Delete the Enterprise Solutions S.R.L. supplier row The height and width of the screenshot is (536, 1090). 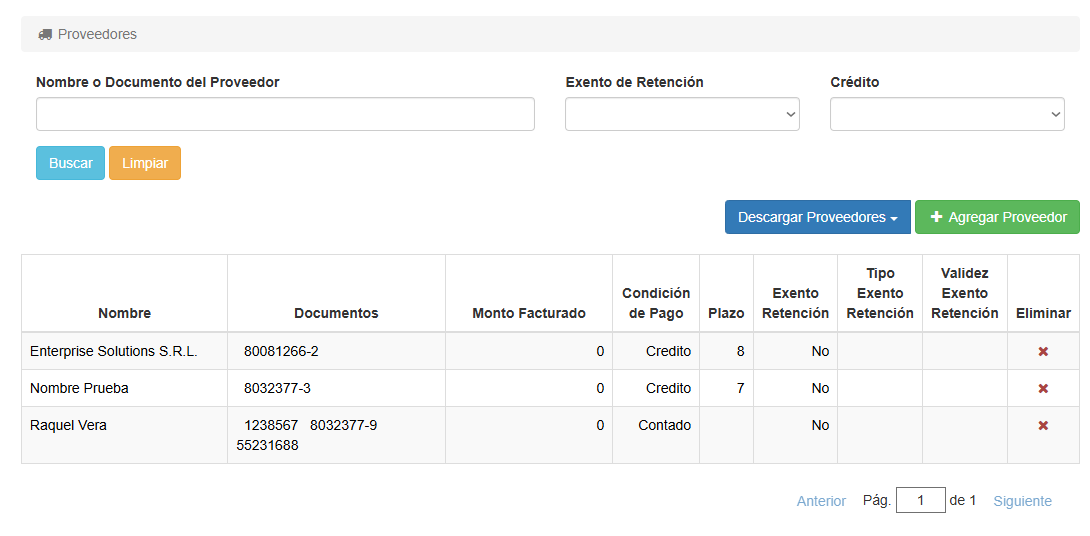[1043, 352]
